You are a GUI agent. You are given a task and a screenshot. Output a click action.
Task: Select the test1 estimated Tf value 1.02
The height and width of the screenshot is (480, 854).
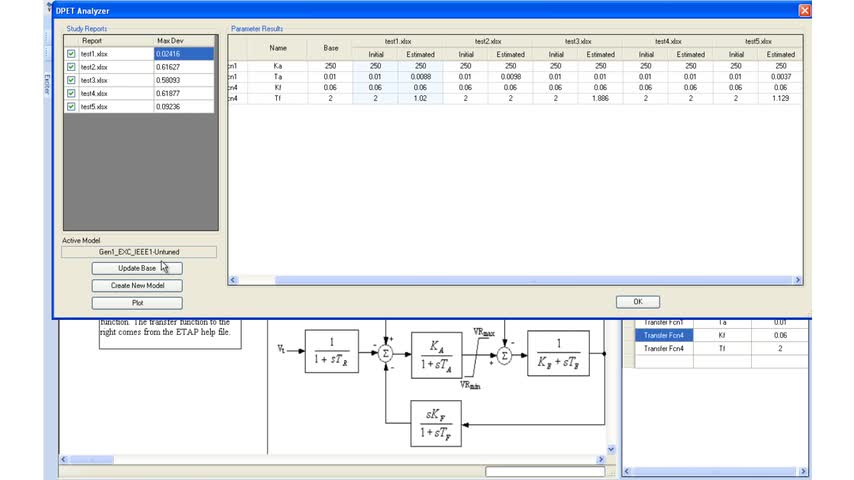[420, 98]
